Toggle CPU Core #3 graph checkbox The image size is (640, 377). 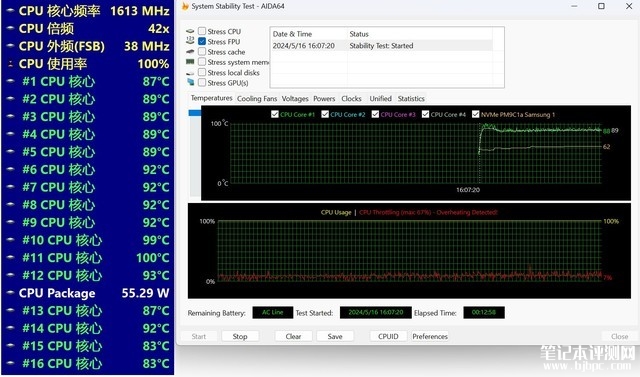click(x=375, y=114)
